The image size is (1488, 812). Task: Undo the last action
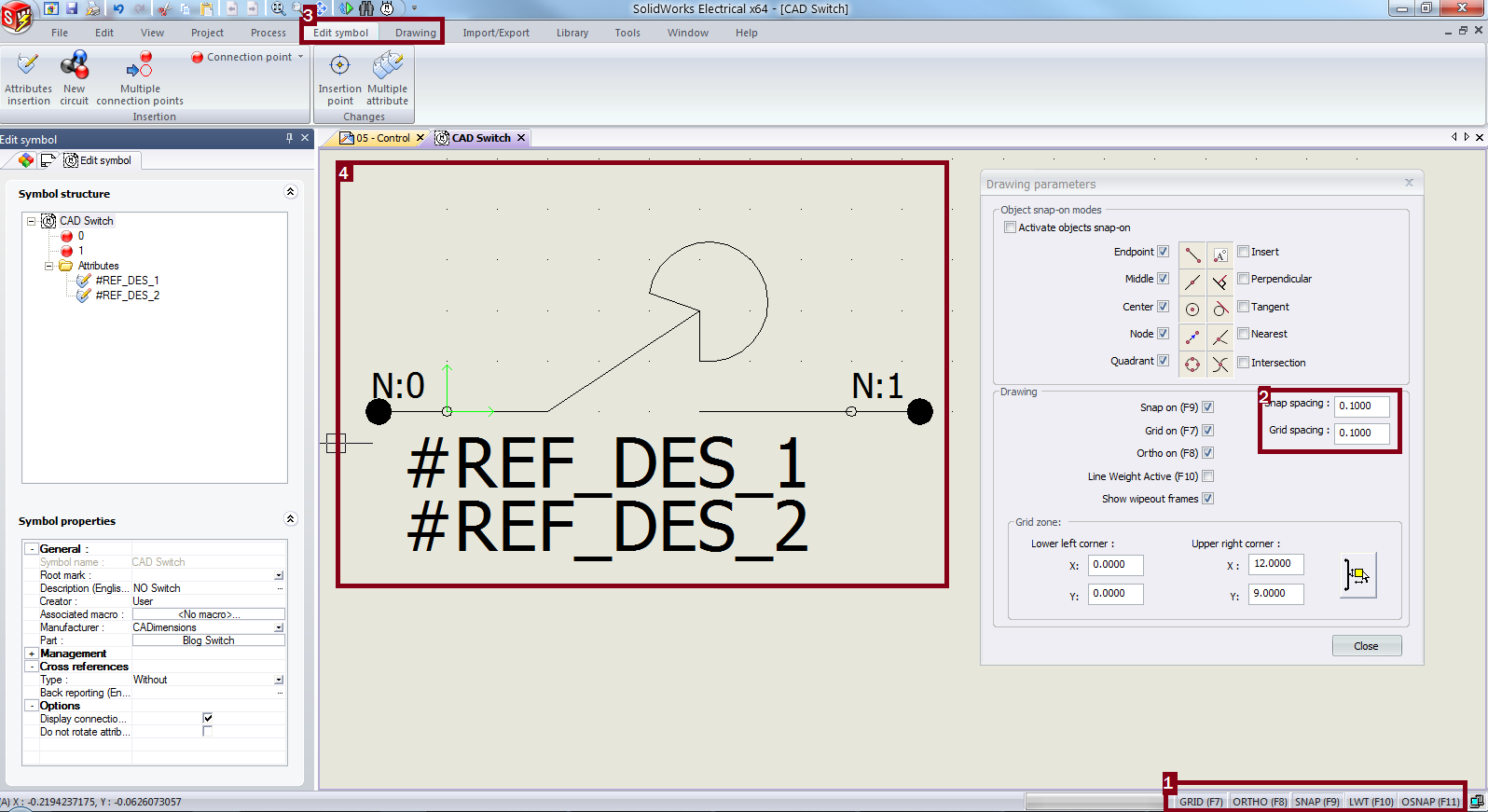pos(118,8)
